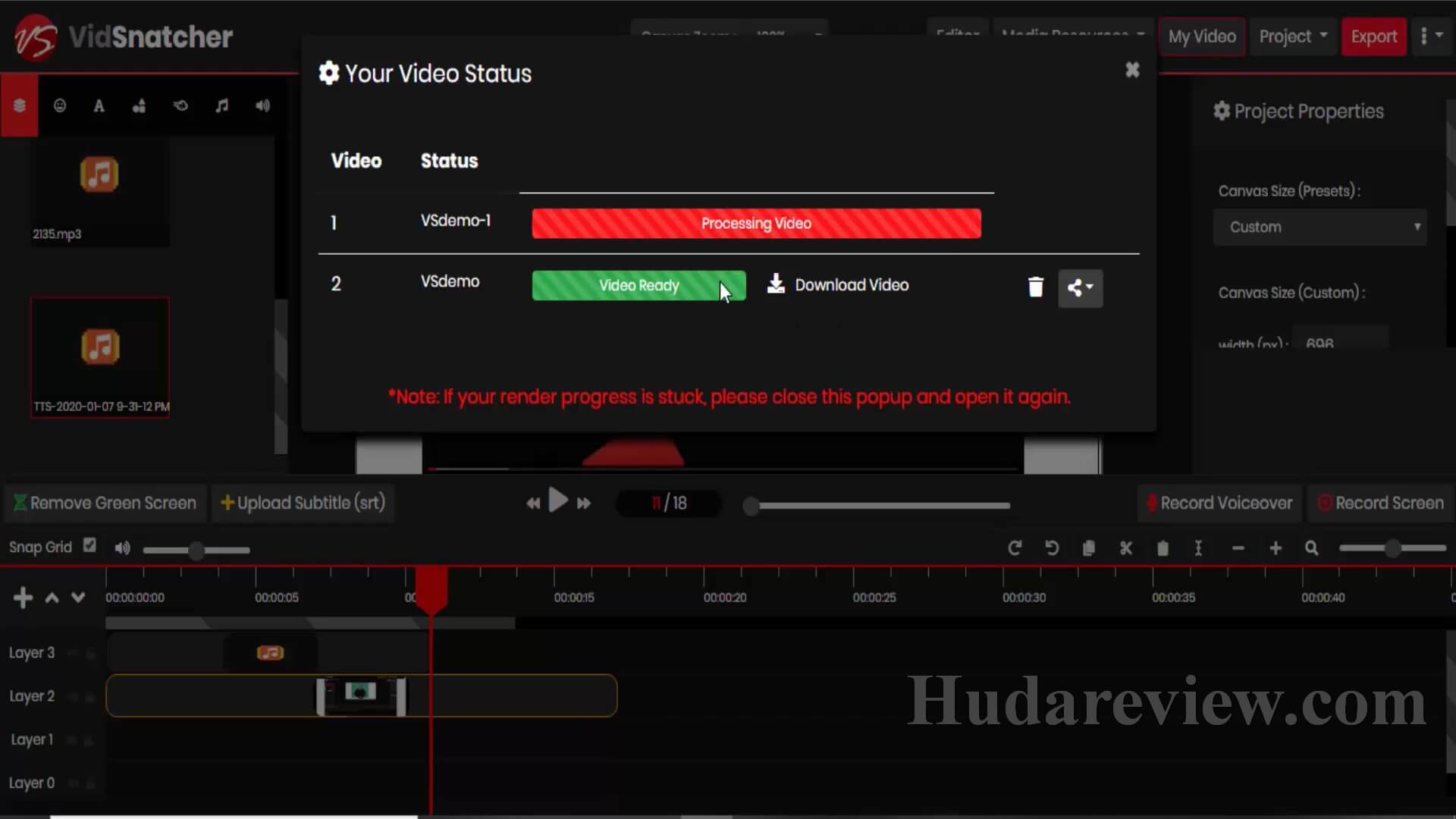This screenshot has width=1456, height=819.
Task: Click the download icon next to Download Video
Action: [775, 284]
